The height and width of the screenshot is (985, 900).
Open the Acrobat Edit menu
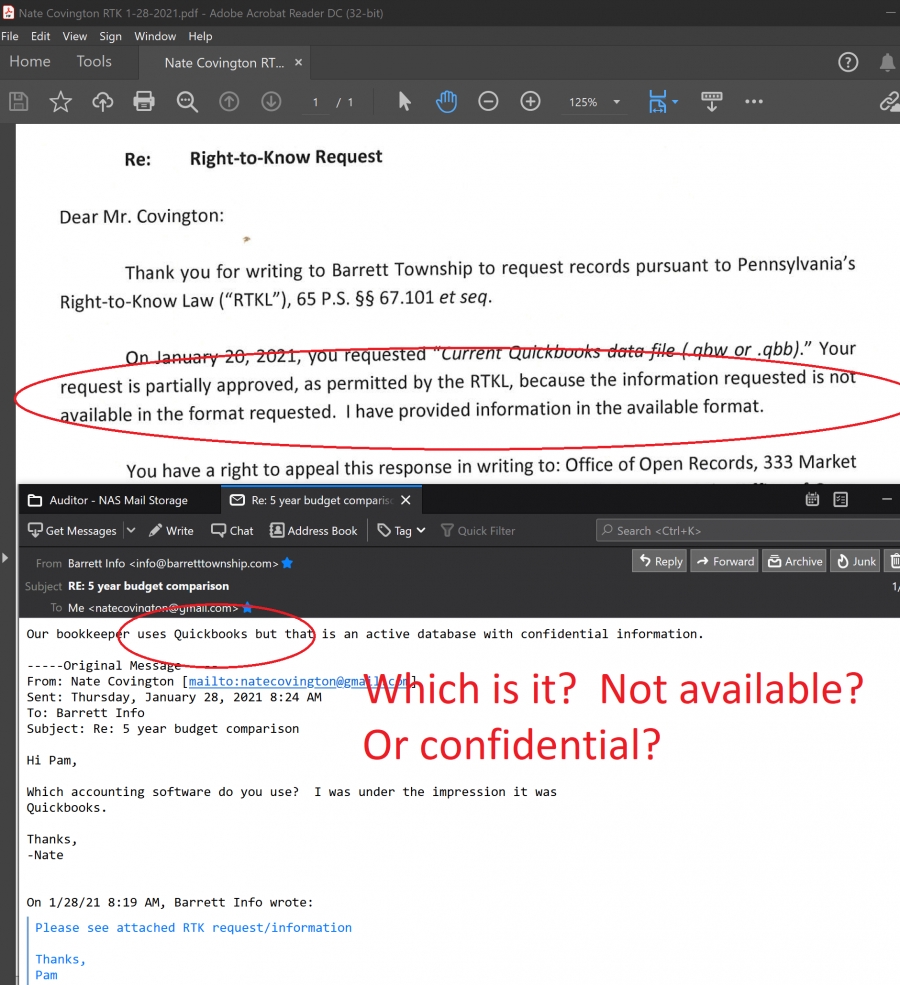[40, 36]
